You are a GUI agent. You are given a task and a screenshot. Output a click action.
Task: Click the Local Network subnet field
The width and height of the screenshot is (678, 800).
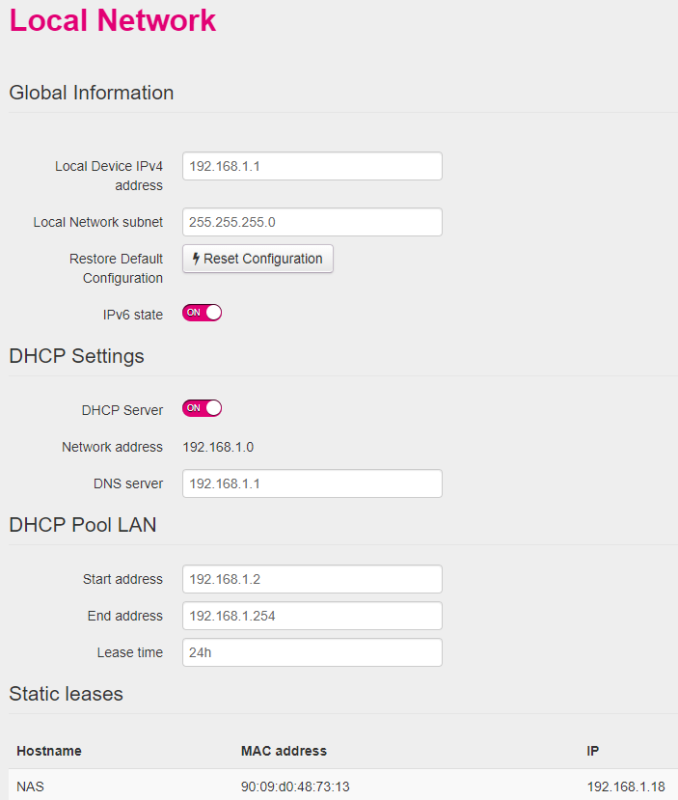[312, 222]
